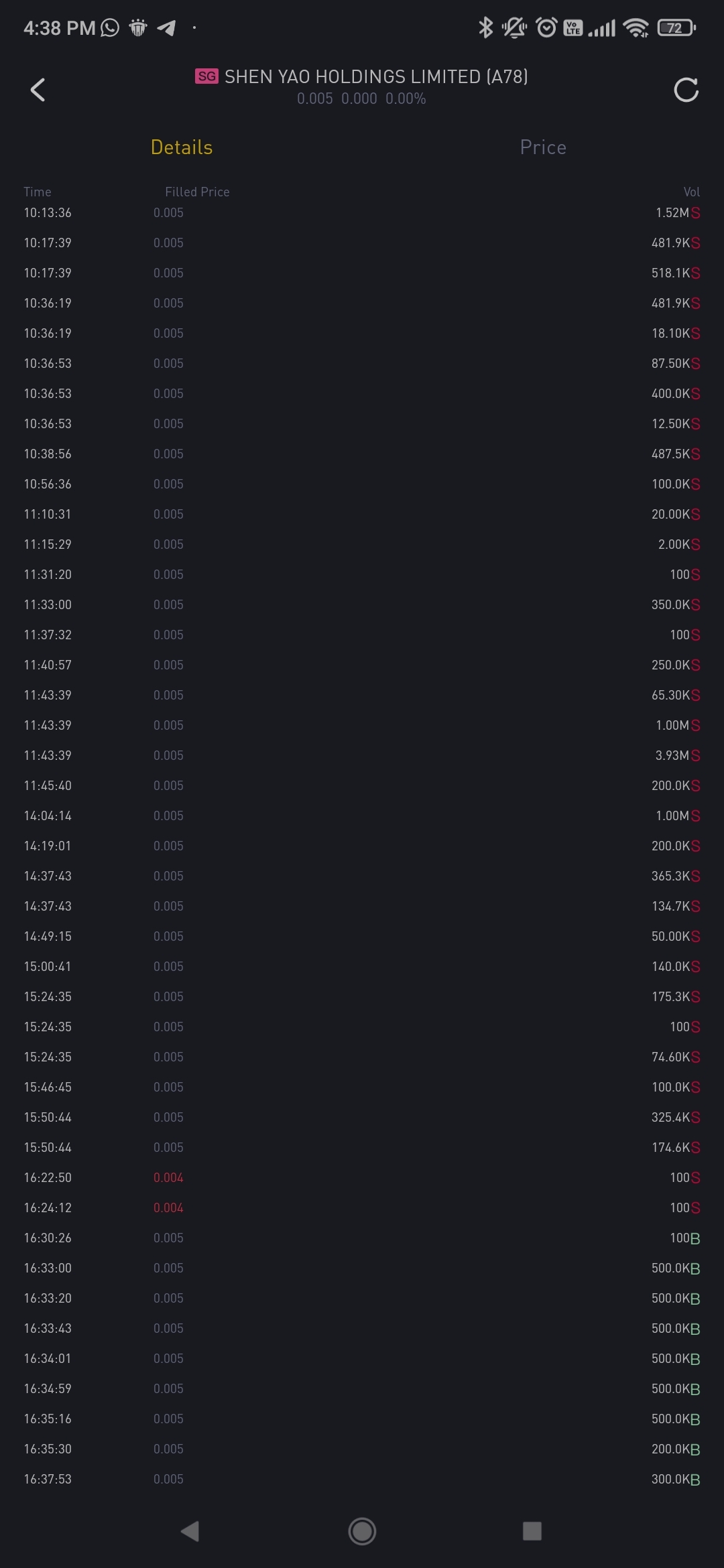Tap the Android back navigation button
The image size is (724, 1568).
[190, 1530]
